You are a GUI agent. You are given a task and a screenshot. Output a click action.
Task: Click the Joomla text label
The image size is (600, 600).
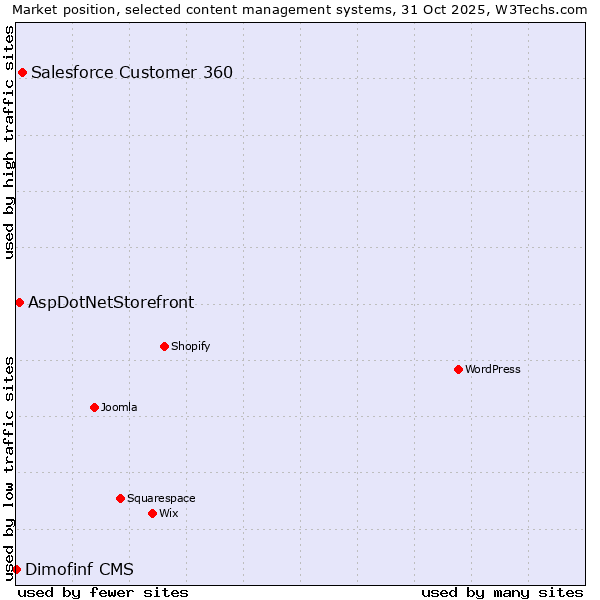119,407
